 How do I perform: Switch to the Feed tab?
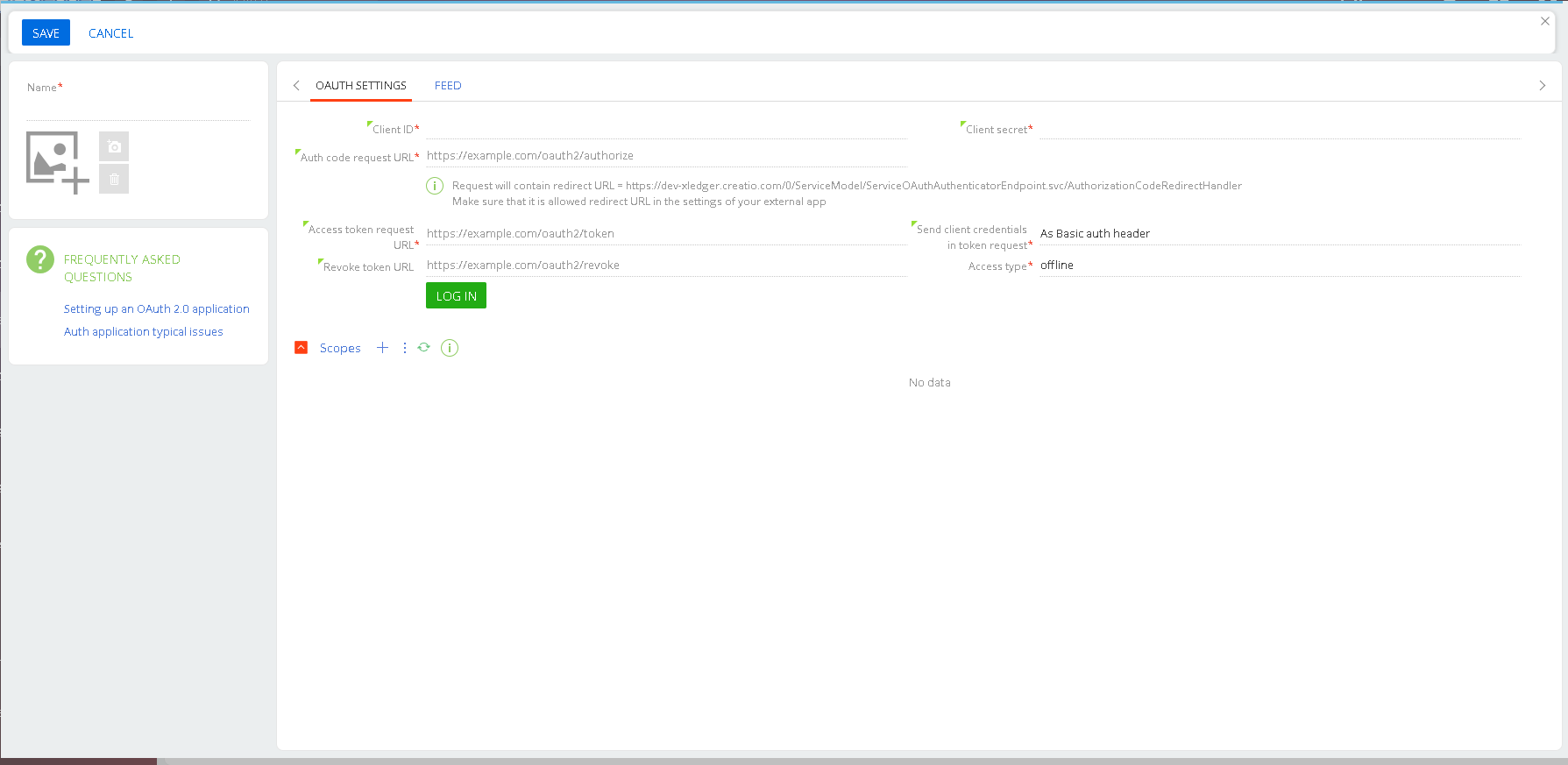(448, 86)
